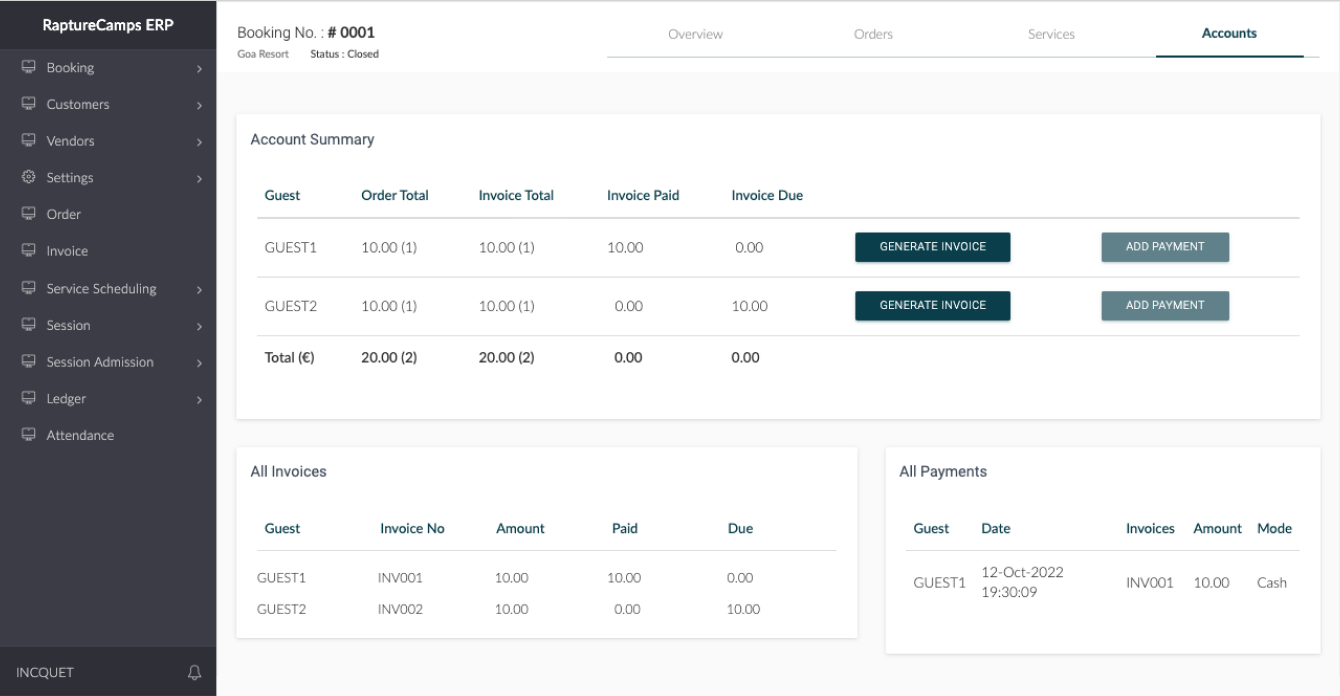Add payment for GUEST2
Screen dimensions: 1340x696
1165,306
